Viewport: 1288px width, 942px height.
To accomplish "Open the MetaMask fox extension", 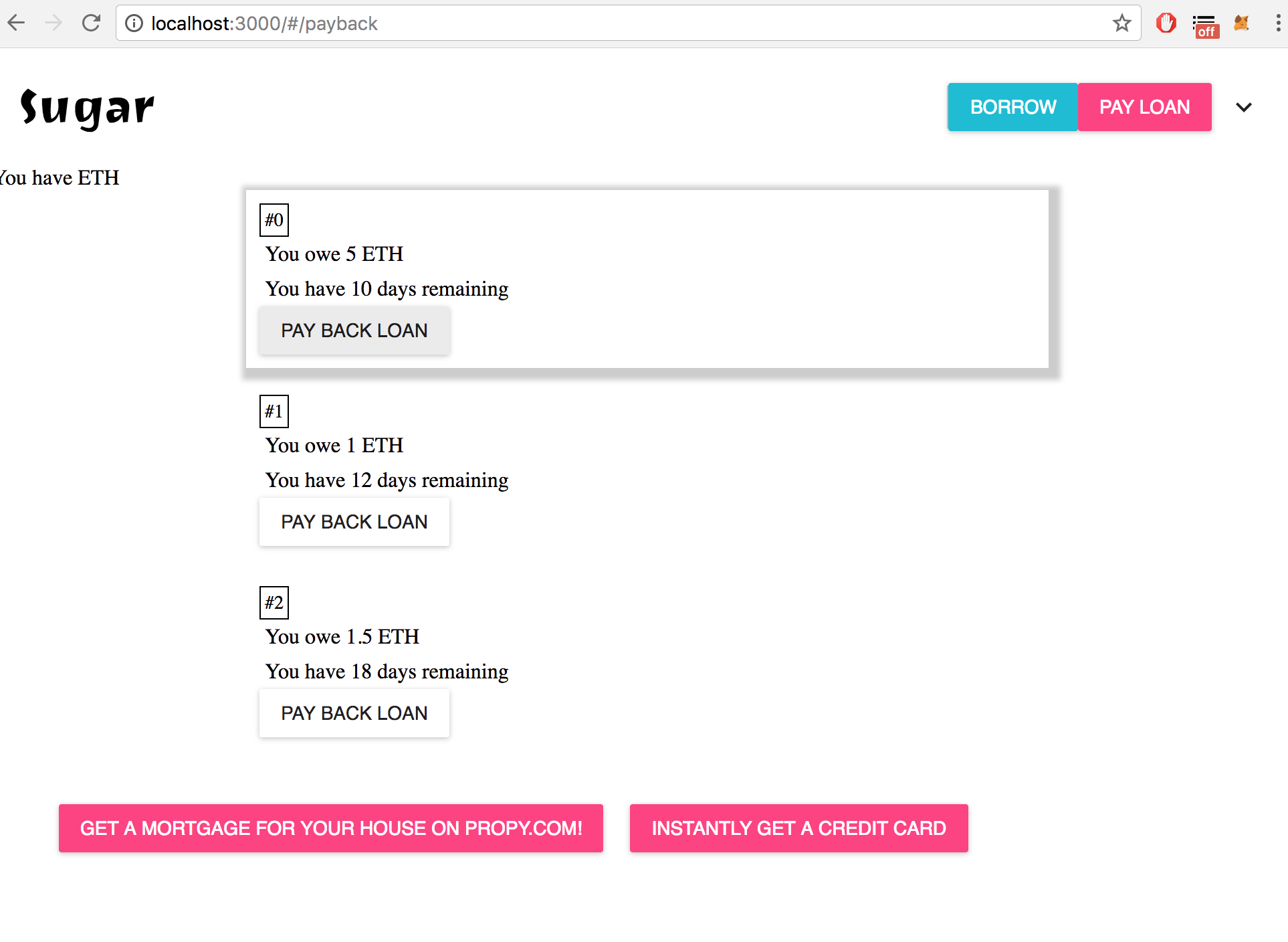I will point(1241,23).
